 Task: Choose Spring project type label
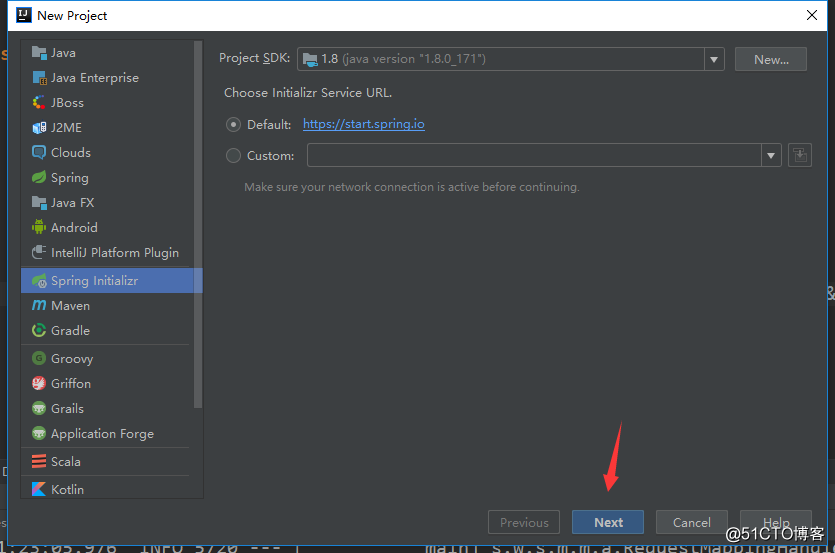70,178
